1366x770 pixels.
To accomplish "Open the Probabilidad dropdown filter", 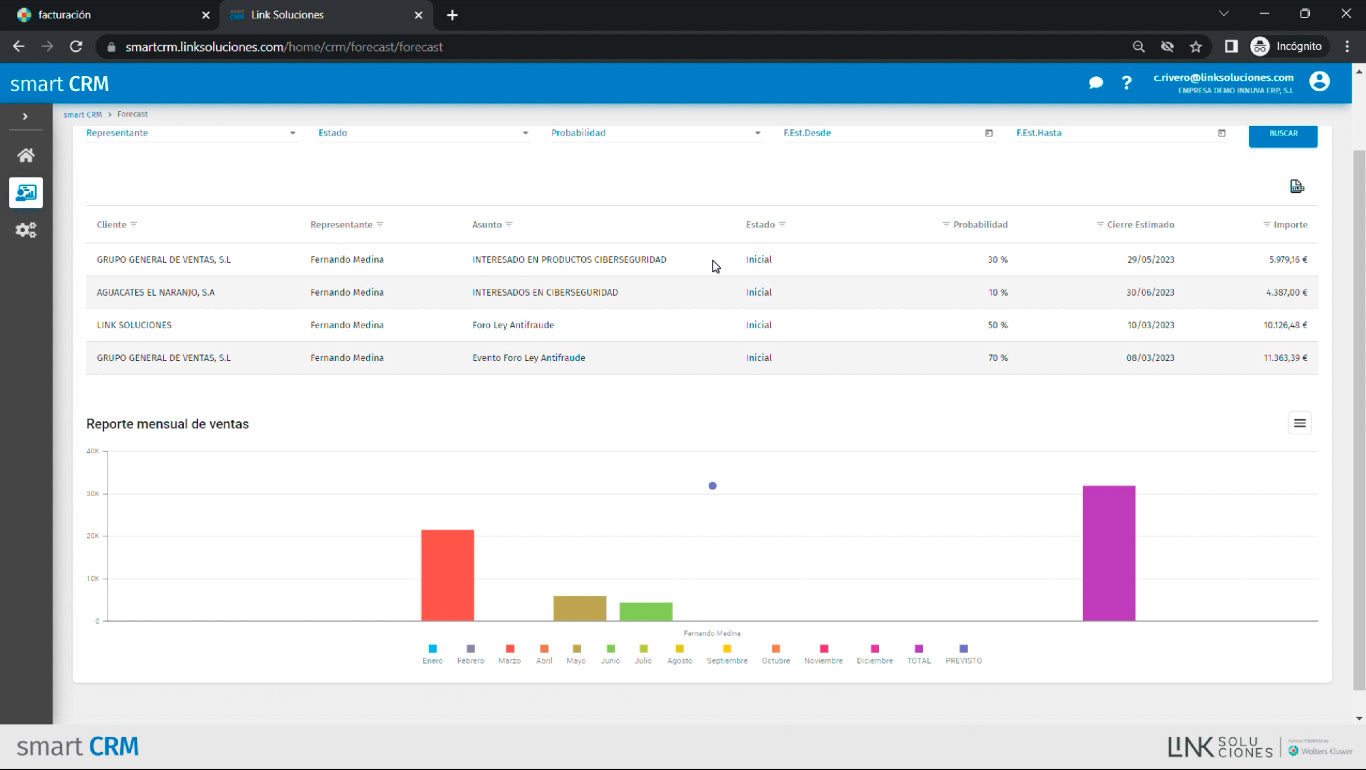I will [655, 132].
